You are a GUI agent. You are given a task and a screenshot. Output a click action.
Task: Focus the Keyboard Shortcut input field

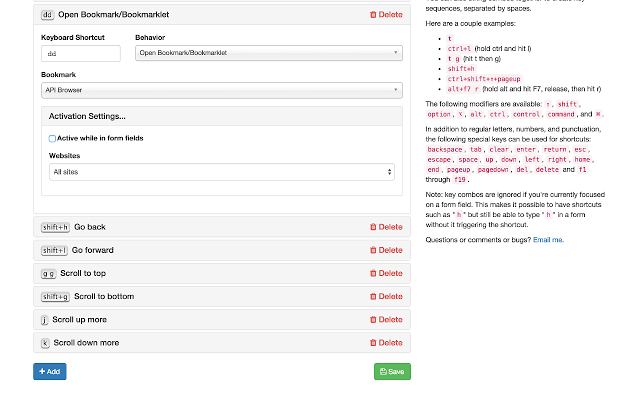pos(81,53)
